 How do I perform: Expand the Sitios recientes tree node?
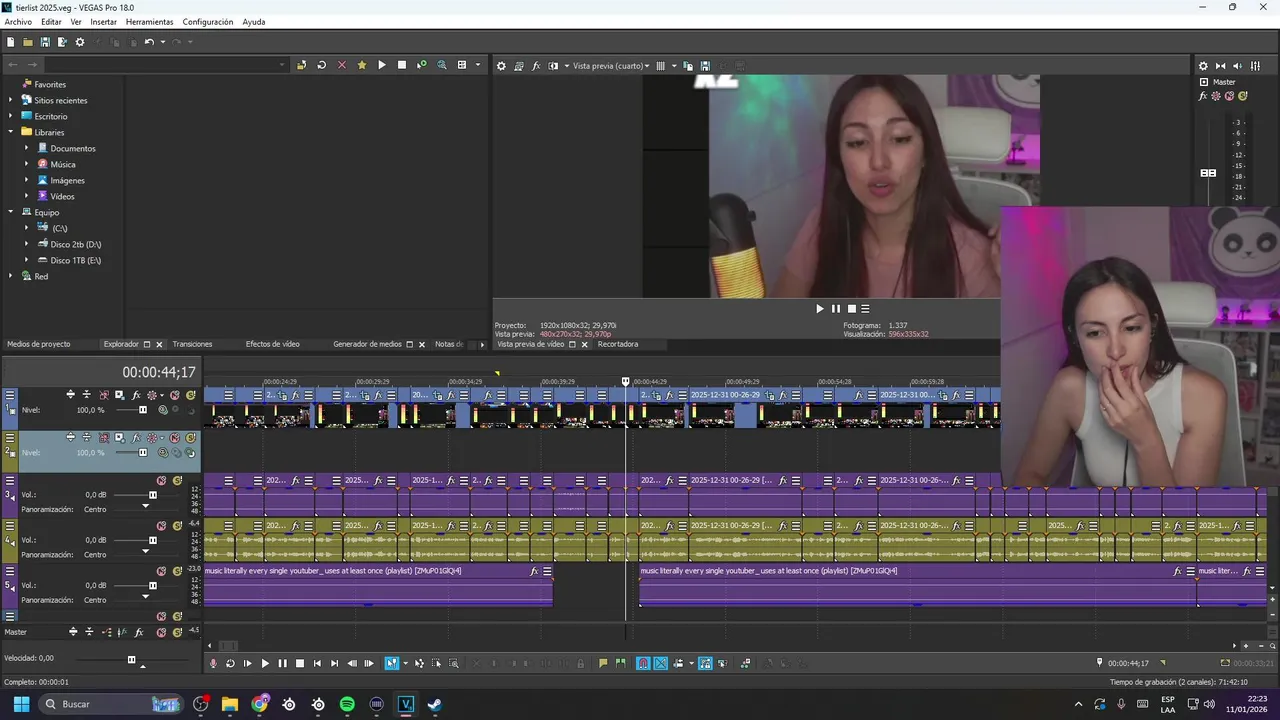point(11,100)
